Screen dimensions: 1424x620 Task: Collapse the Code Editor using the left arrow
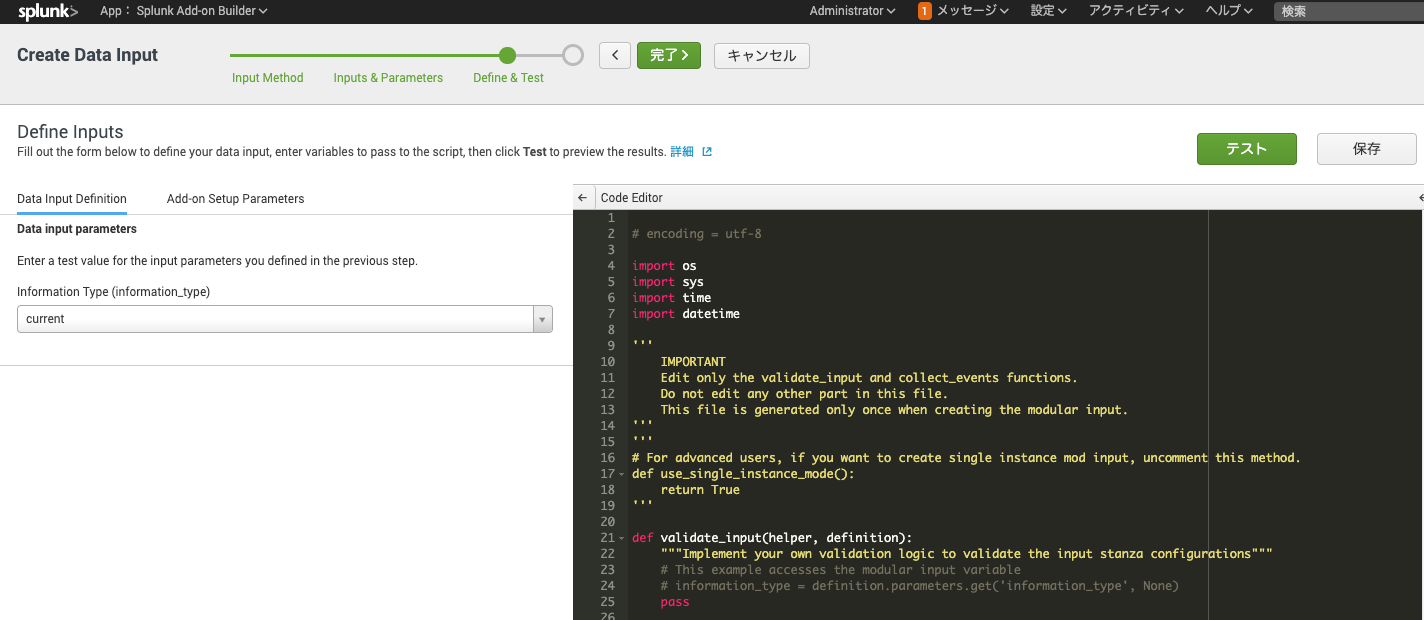[582, 197]
